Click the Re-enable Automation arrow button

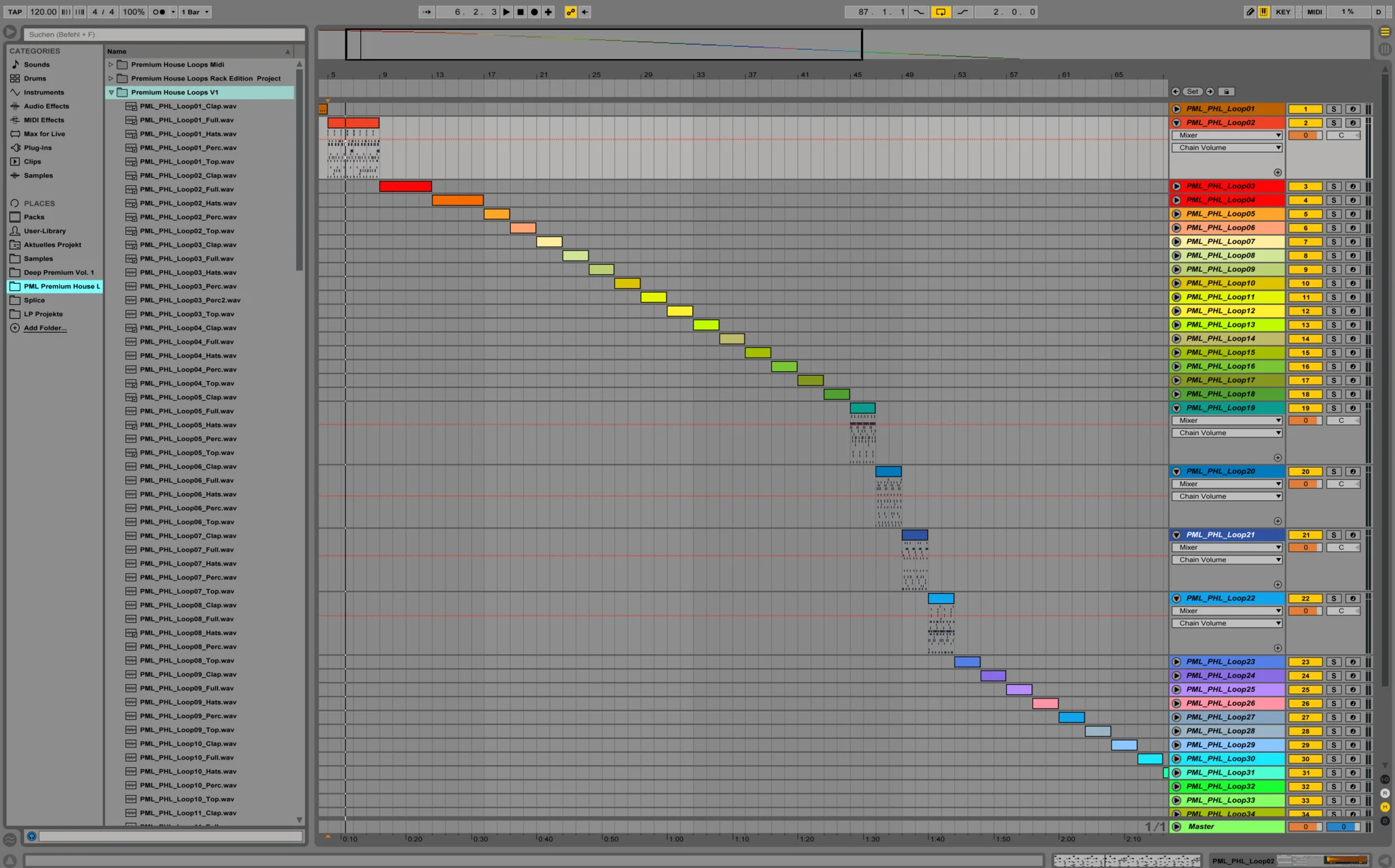584,12
